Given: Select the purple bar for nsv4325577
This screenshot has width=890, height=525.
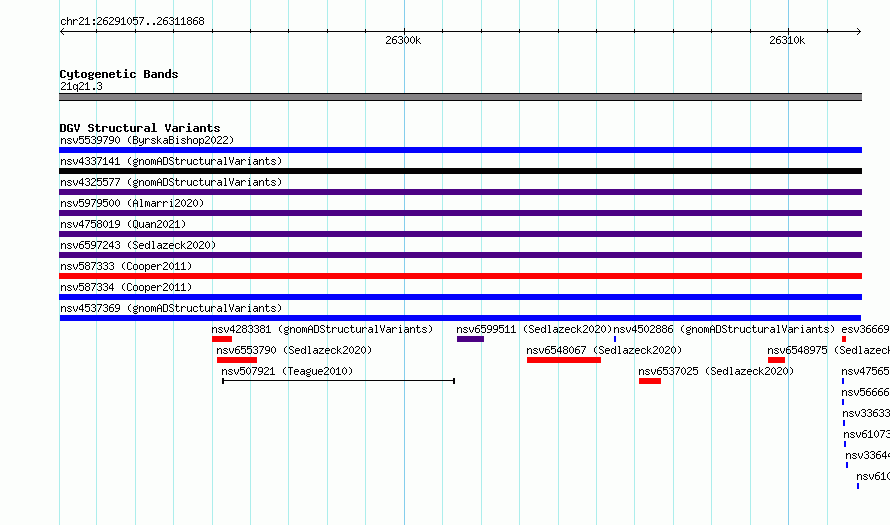Looking at the screenshot, I should [x=461, y=192].
